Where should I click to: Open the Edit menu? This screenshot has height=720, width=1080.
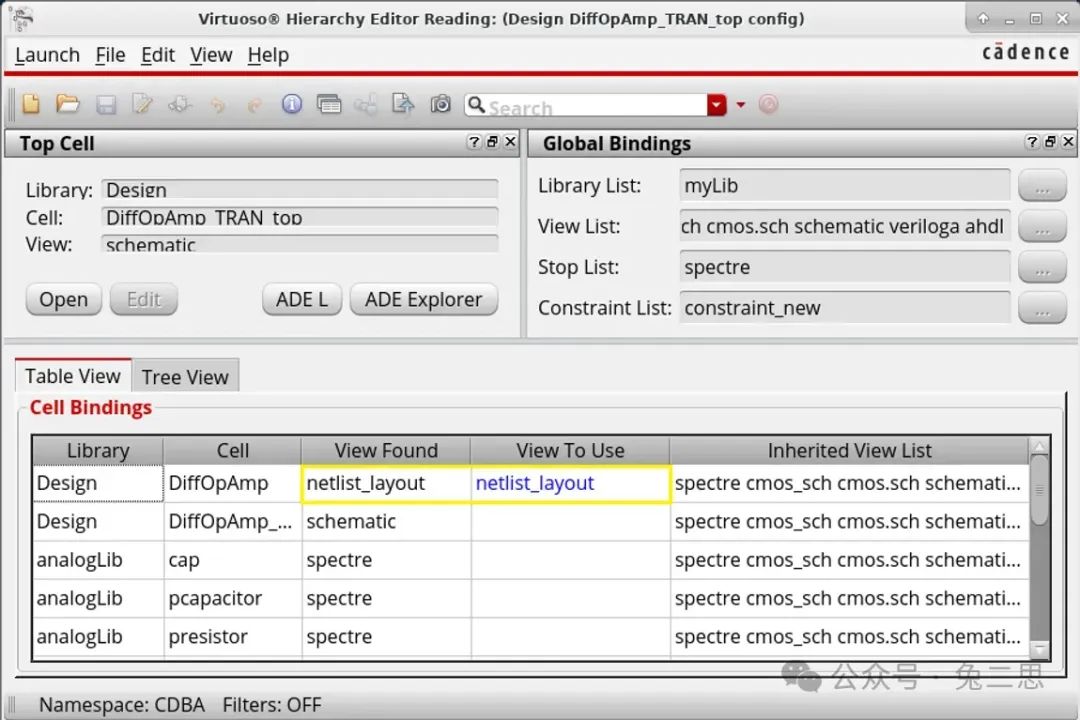point(157,55)
